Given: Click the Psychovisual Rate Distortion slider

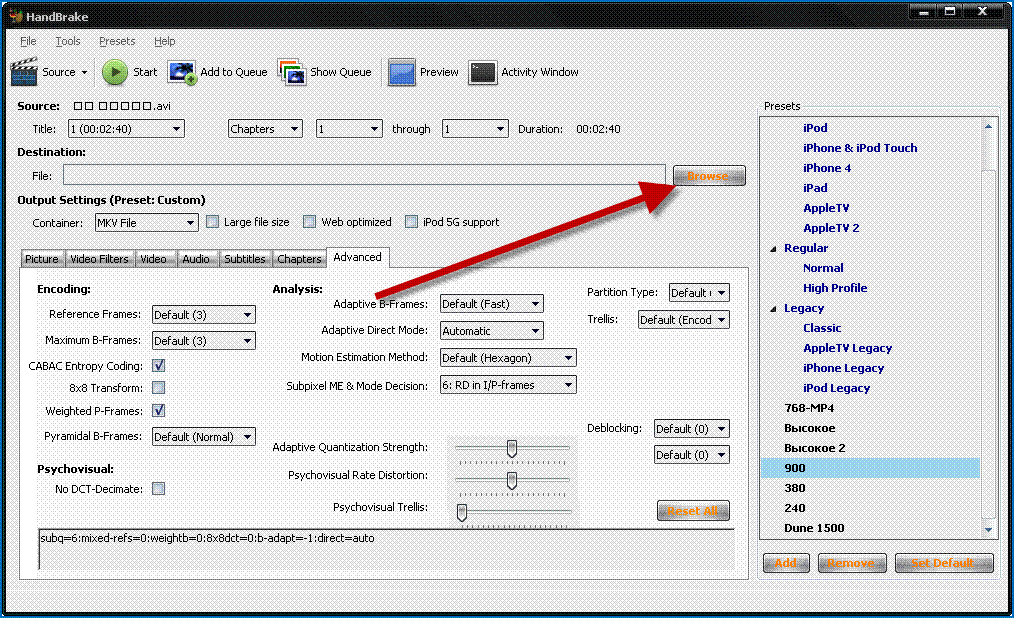Looking at the screenshot, I should 512,481.
